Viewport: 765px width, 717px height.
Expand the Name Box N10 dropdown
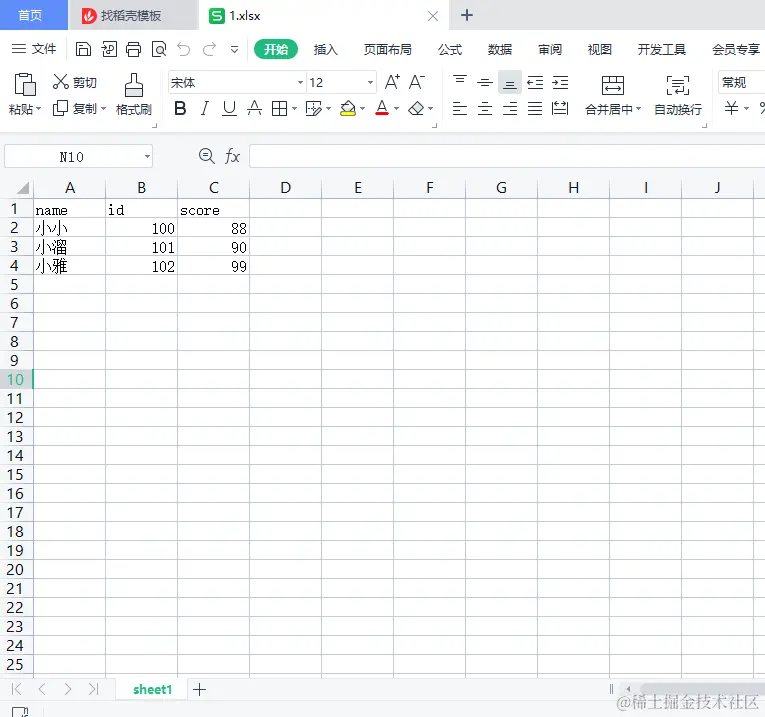(147, 157)
